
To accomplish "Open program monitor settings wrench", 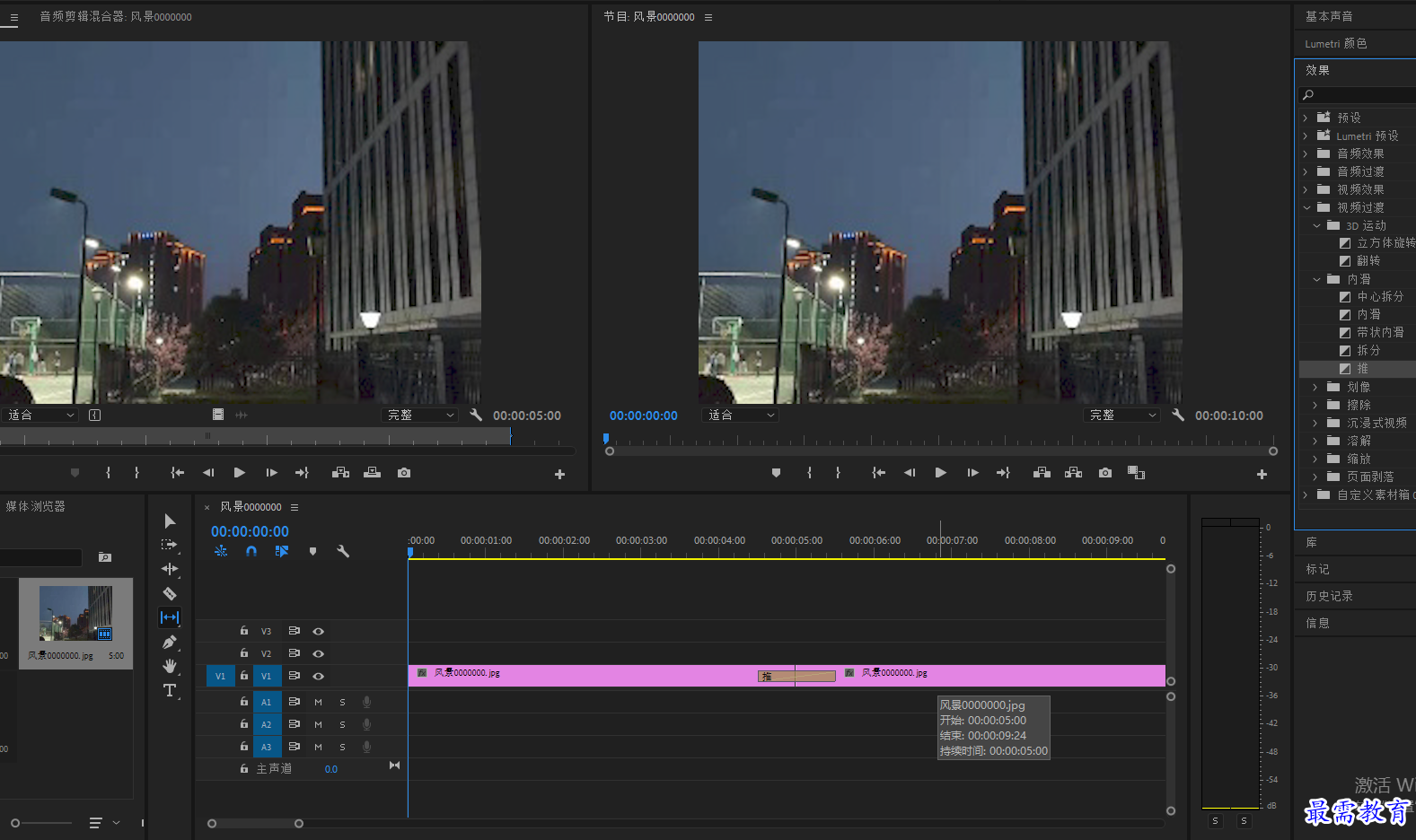I will pos(1178,415).
